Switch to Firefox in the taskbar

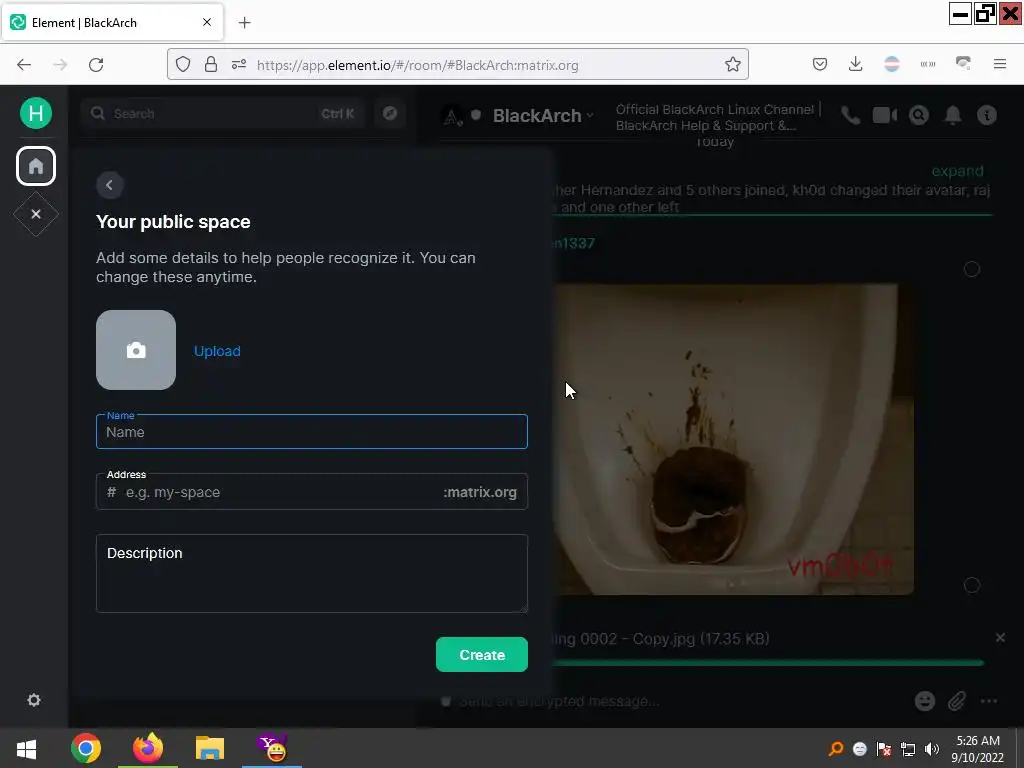tap(148, 748)
